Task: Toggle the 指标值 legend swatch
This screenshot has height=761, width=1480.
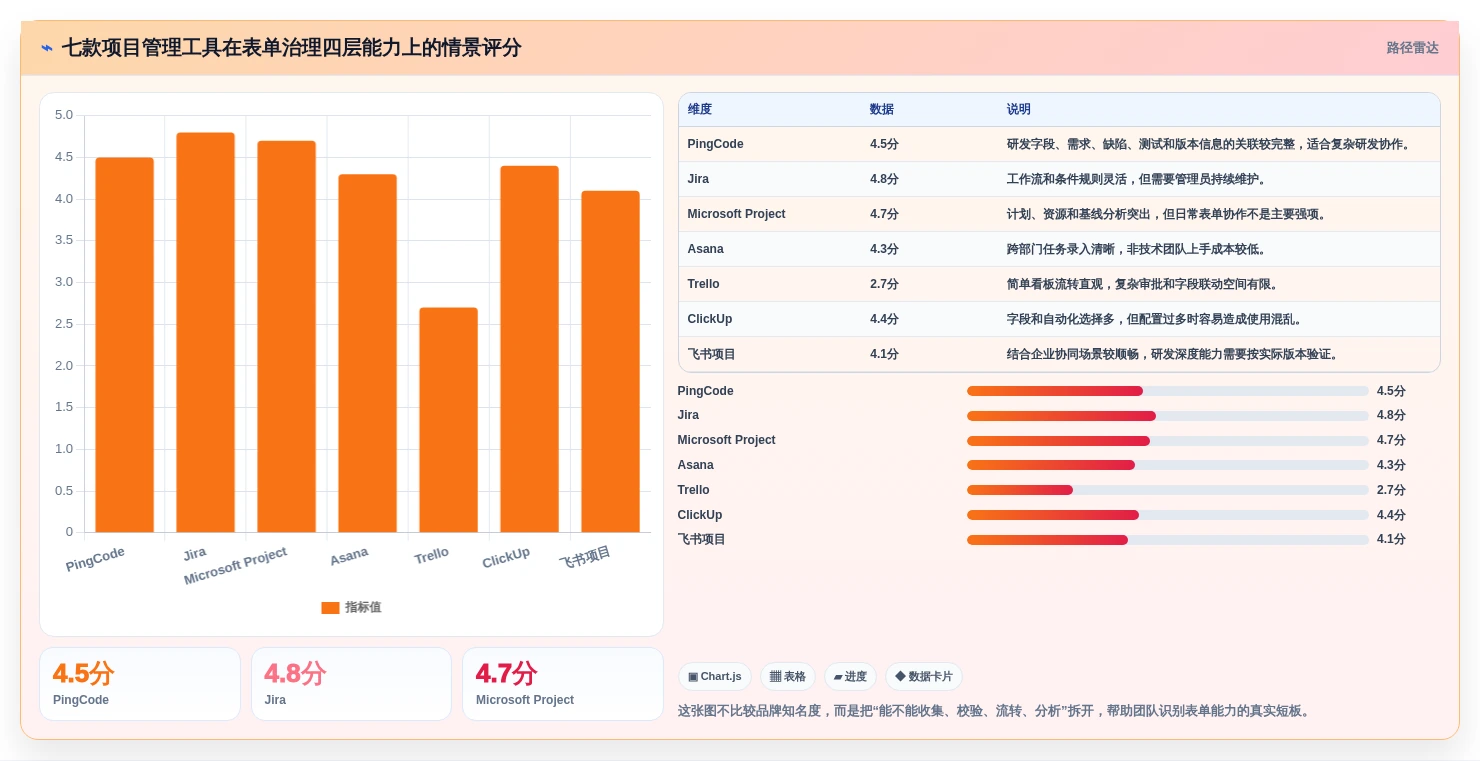Action: pos(330,608)
